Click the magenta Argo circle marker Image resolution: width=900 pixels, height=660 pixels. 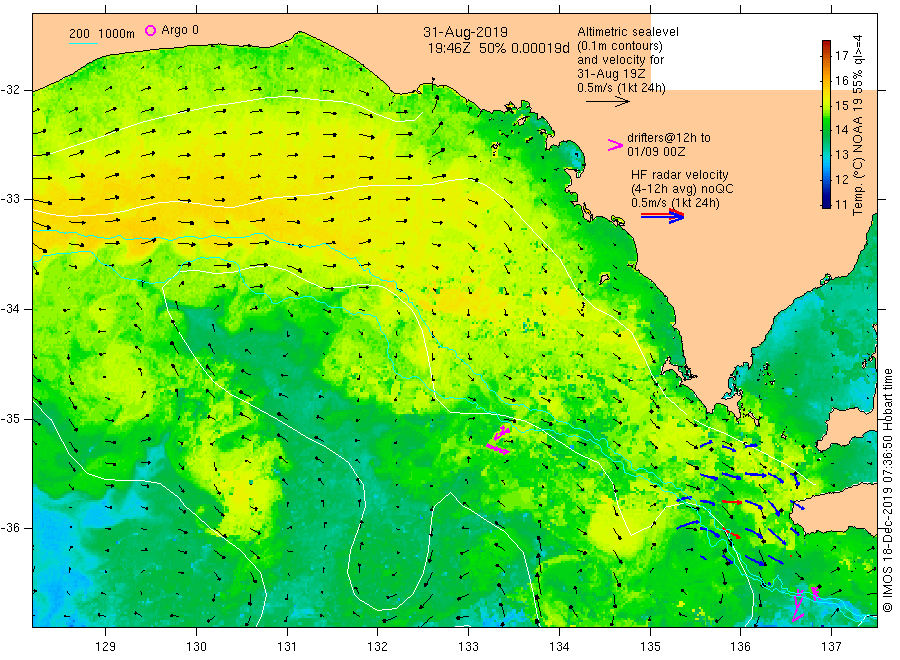click(x=150, y=30)
